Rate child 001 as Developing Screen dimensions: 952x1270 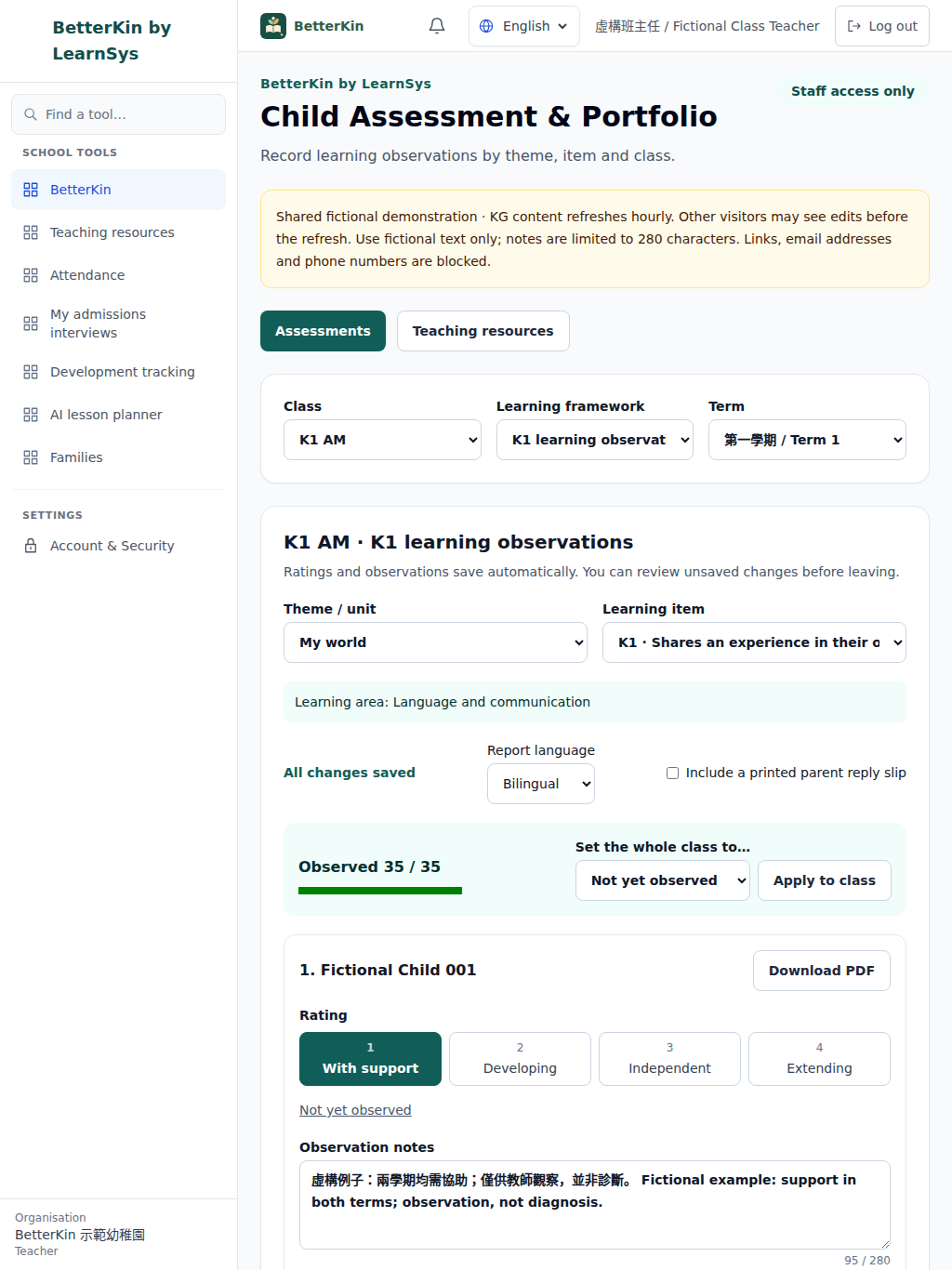click(x=520, y=1059)
